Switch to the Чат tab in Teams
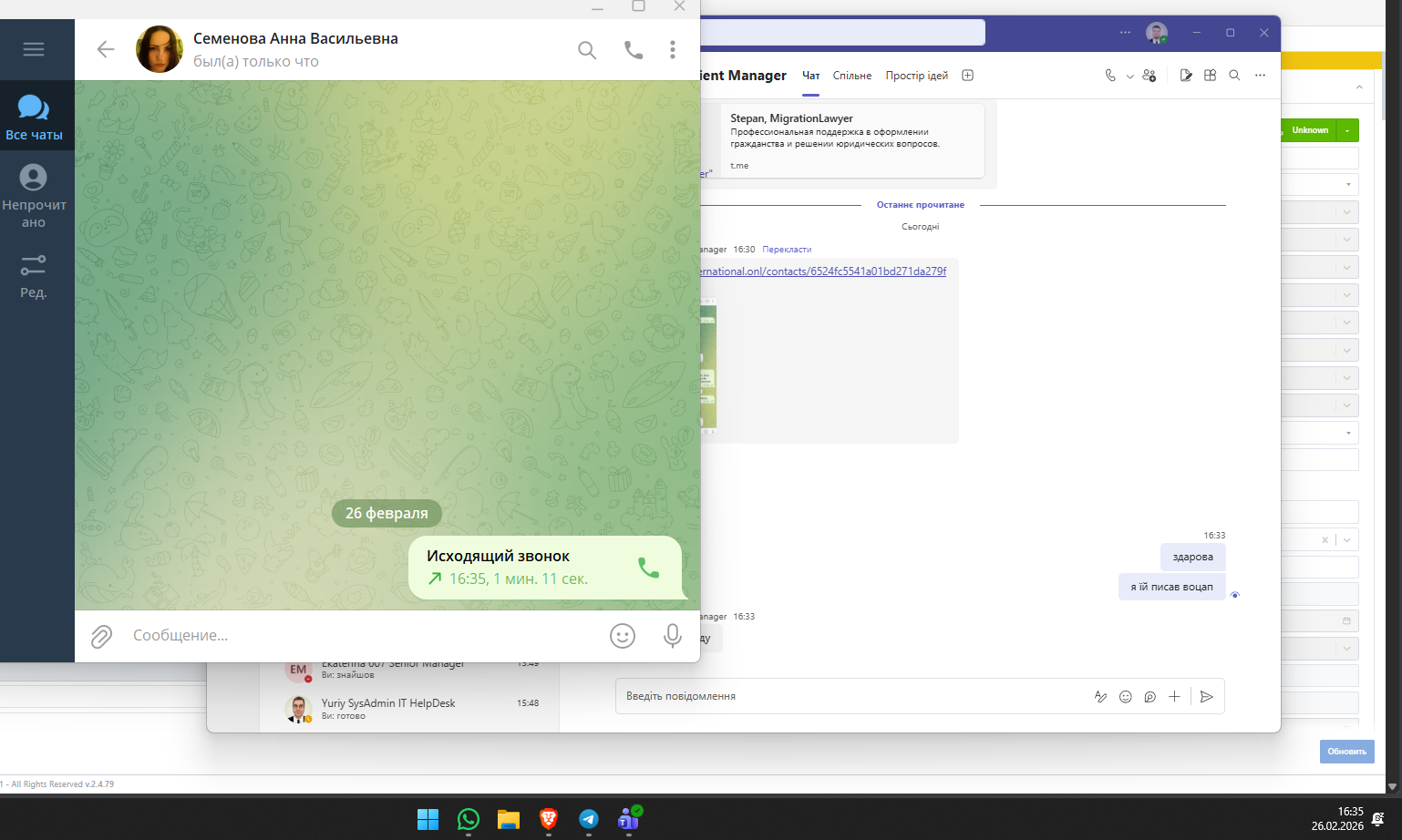Viewport: 1402px width, 840px height. (810, 76)
